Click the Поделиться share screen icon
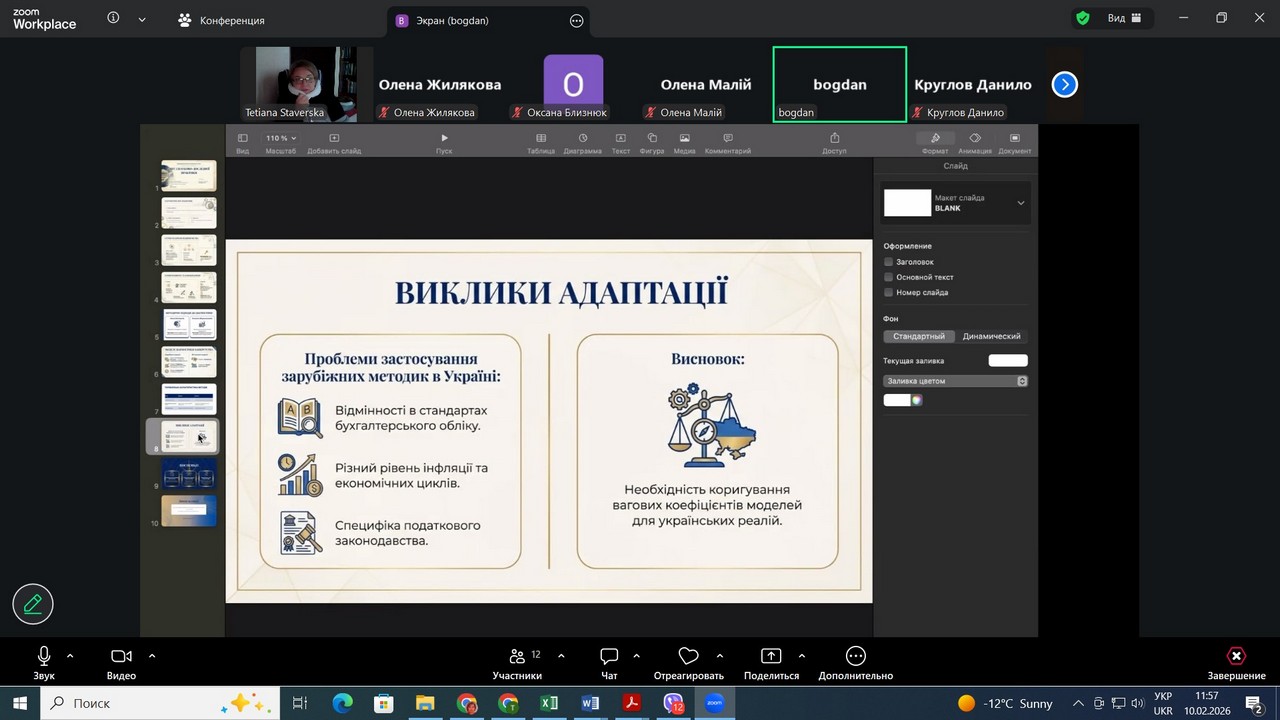This screenshot has width=1280, height=720. click(771, 656)
